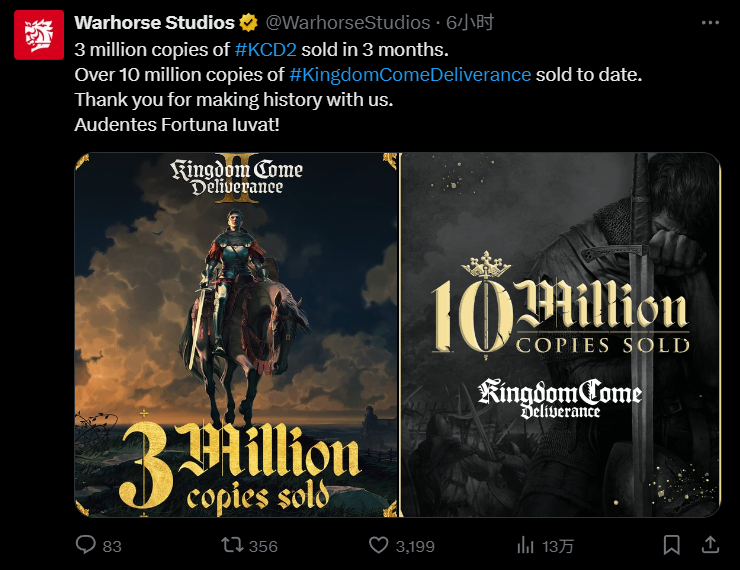The width and height of the screenshot is (740, 570).
Task: Open the #KingdomComeDeliverance hashtag link
Action: [x=410, y=75]
